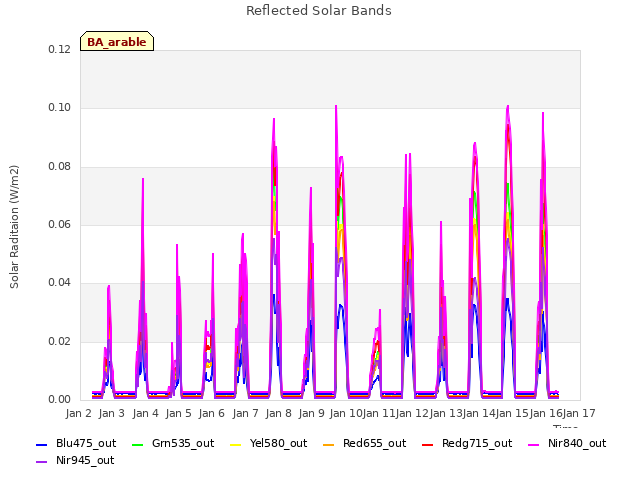Click the 0.06 y-axis tick label

pos(60,224)
